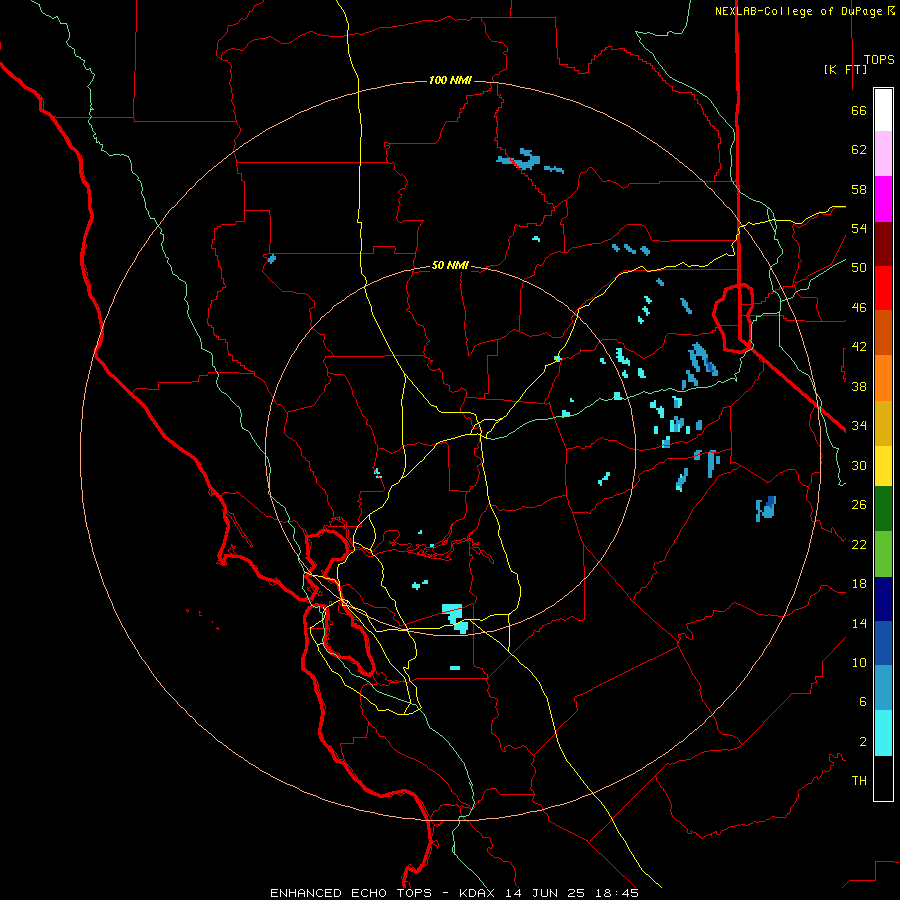Click the legend value "54"
Viewport: 900px width, 900px height.
859,228
